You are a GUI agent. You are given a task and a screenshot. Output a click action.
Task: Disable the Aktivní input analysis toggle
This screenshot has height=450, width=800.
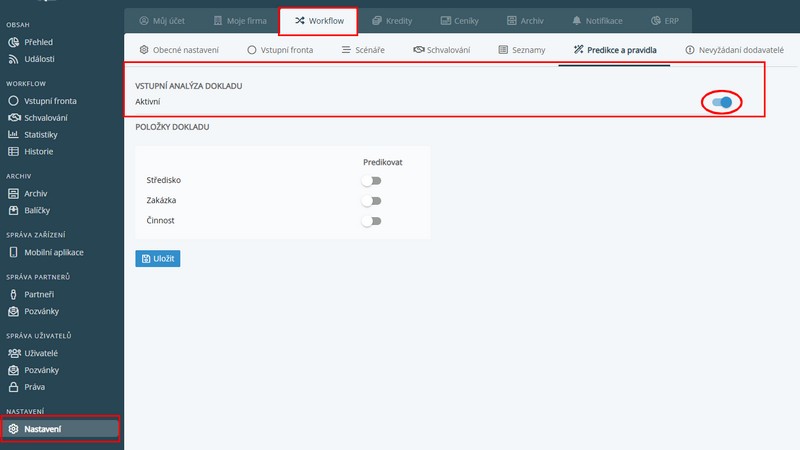click(x=722, y=102)
